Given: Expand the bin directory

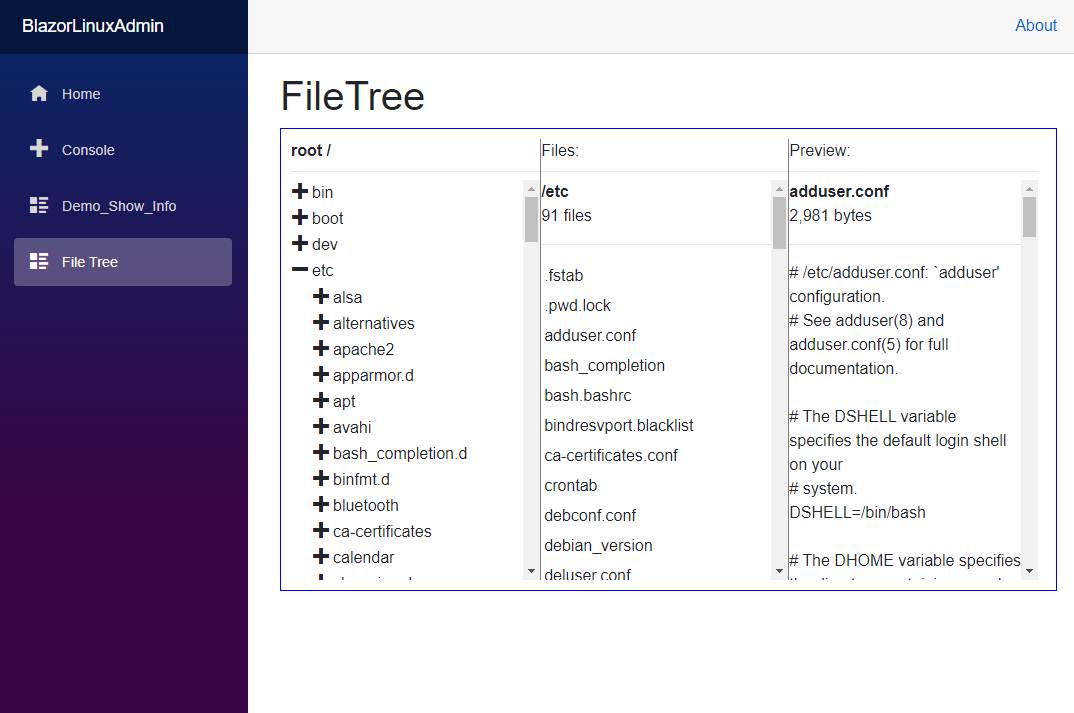Looking at the screenshot, I should click(x=298, y=192).
